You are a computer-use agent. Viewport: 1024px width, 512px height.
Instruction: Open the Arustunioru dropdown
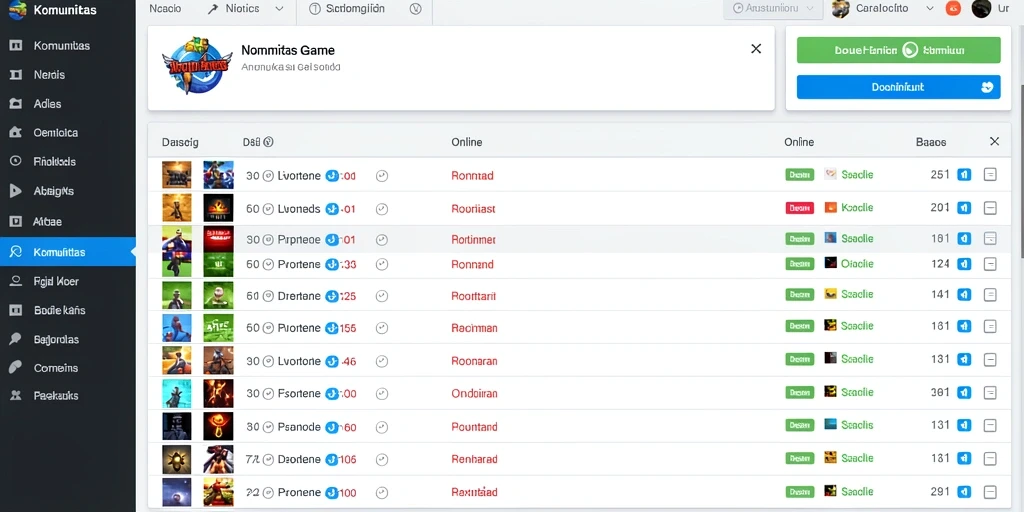(773, 8)
